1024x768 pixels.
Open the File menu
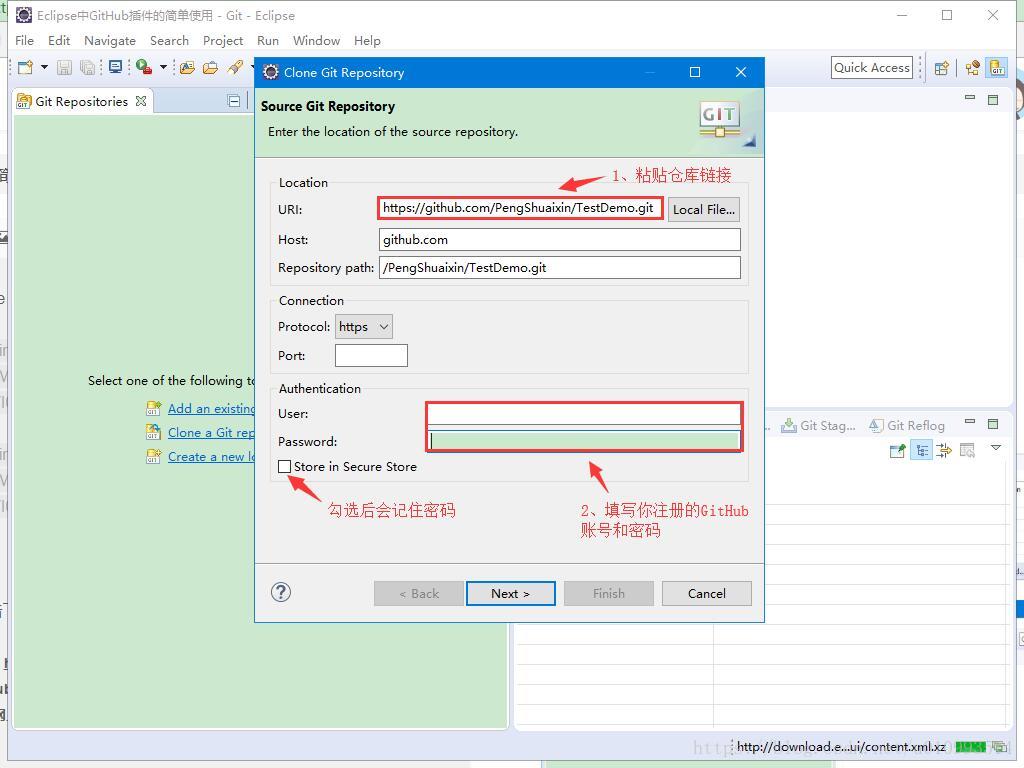[x=24, y=40]
